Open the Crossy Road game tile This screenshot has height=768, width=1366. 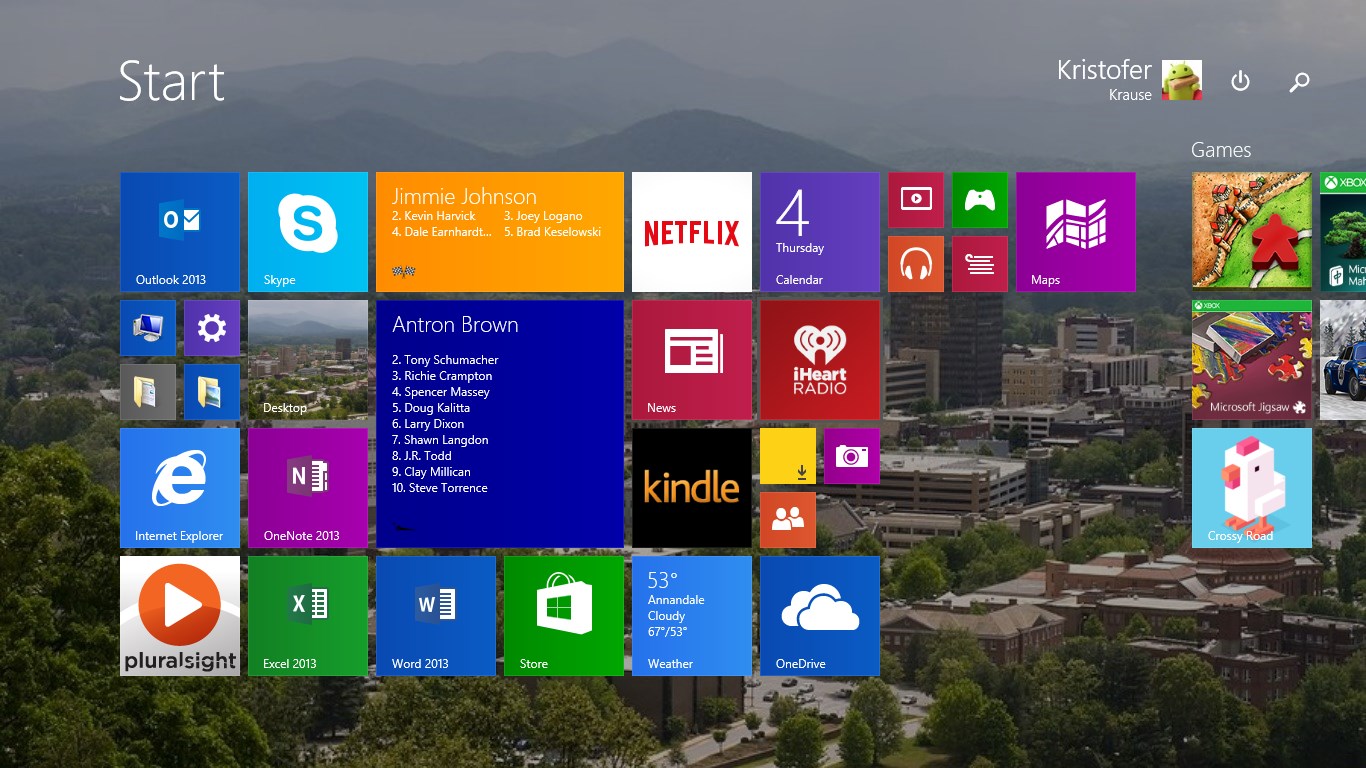click(1252, 488)
